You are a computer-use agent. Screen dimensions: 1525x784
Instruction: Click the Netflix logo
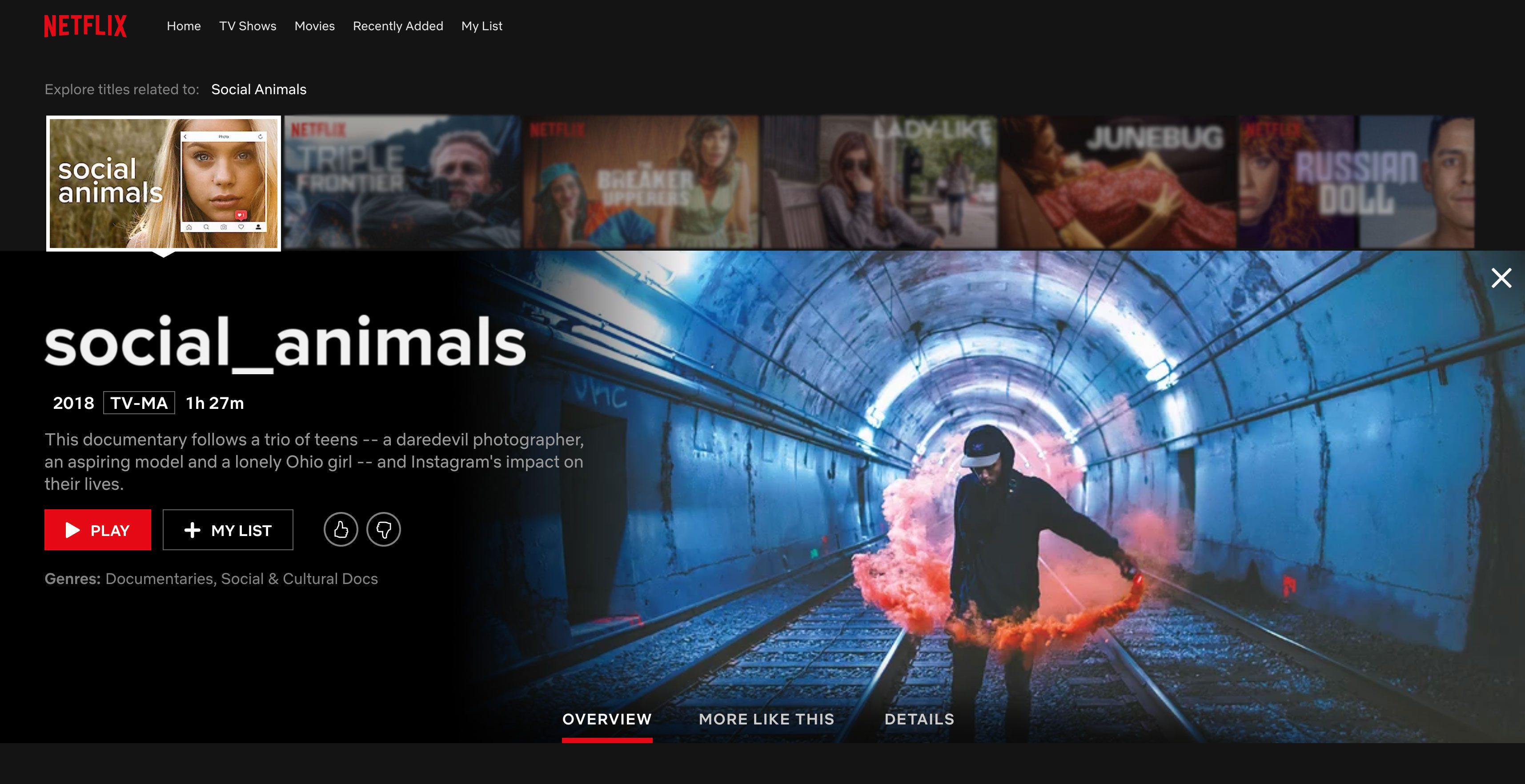(x=85, y=26)
